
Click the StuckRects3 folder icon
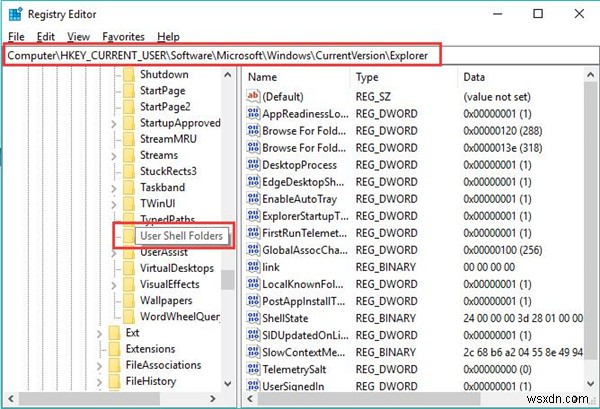(x=129, y=171)
